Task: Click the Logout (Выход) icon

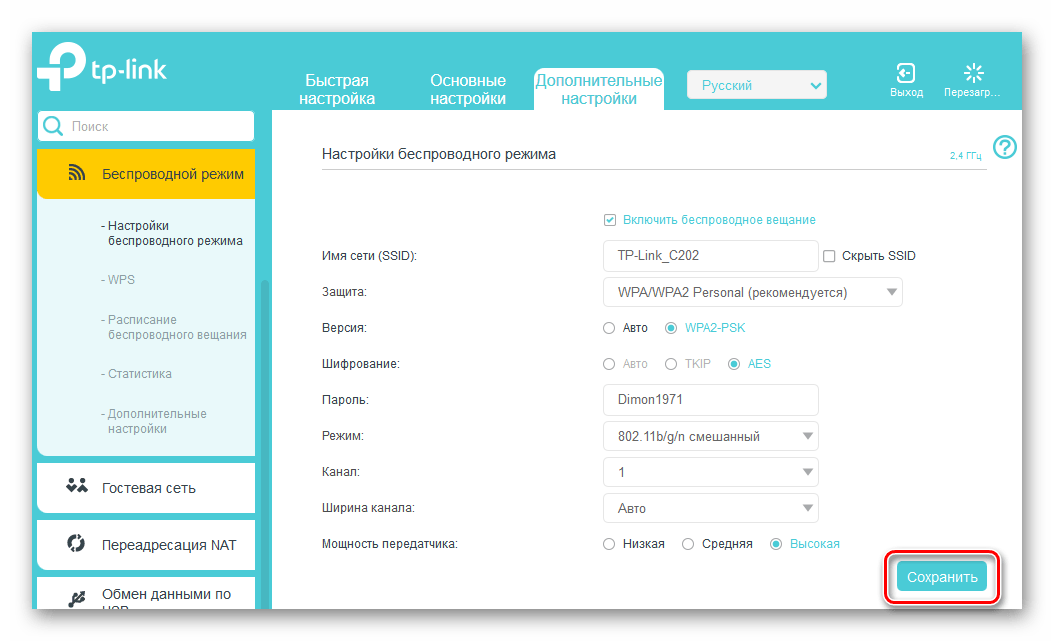Action: [x=906, y=75]
